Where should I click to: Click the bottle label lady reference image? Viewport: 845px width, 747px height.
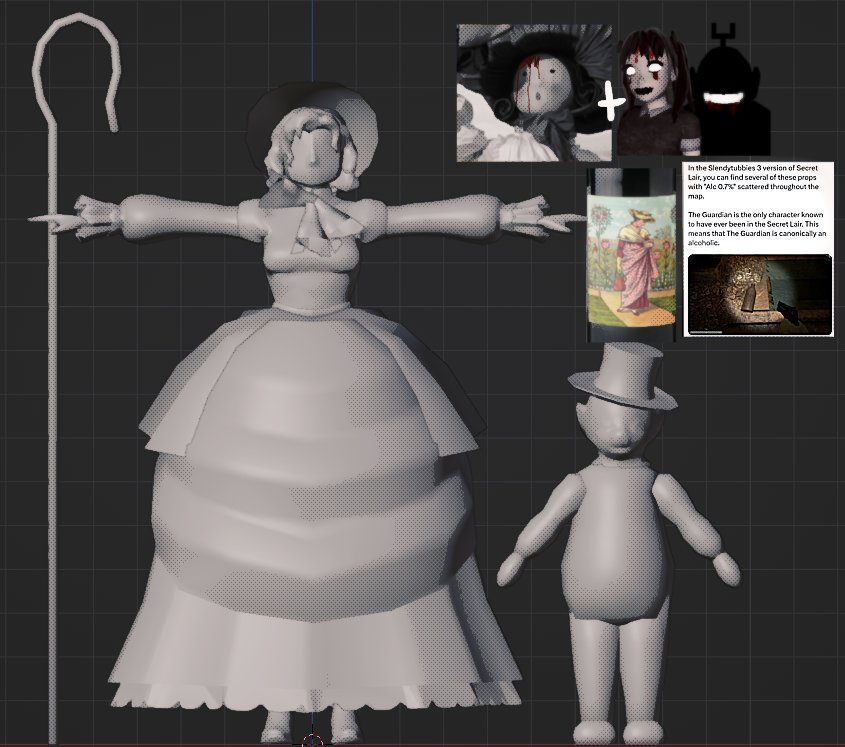pyautogui.click(x=631, y=254)
